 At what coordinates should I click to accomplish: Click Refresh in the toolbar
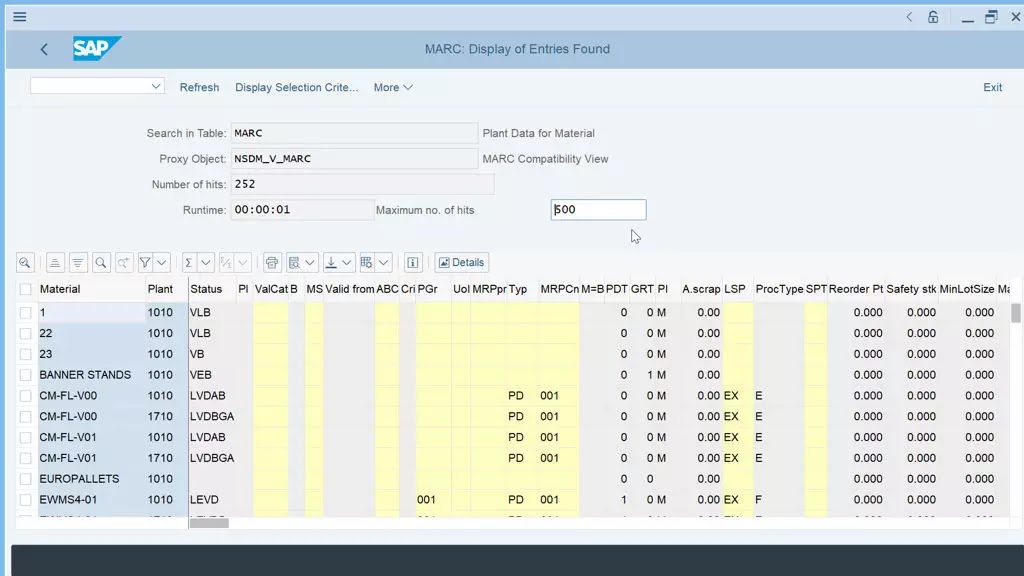point(199,87)
